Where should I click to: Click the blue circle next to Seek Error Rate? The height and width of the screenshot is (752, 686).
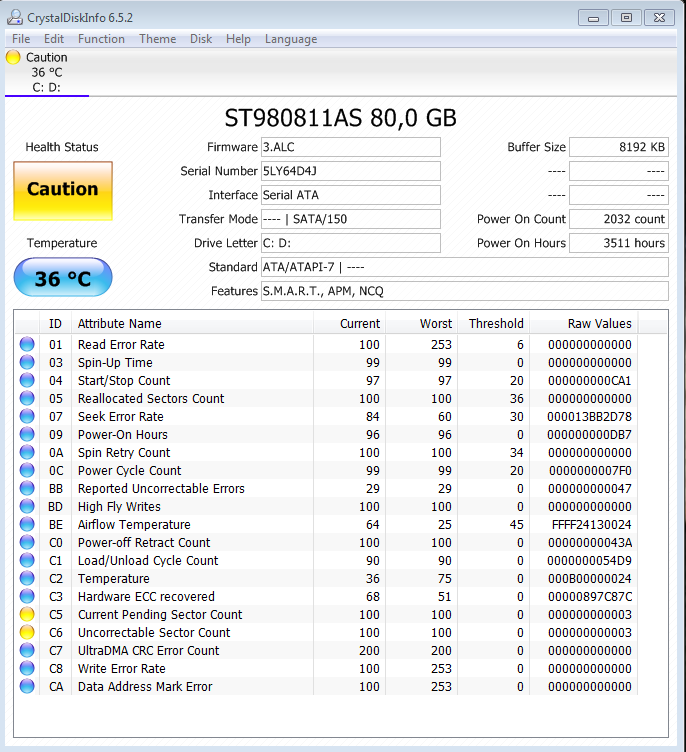pos(27,416)
